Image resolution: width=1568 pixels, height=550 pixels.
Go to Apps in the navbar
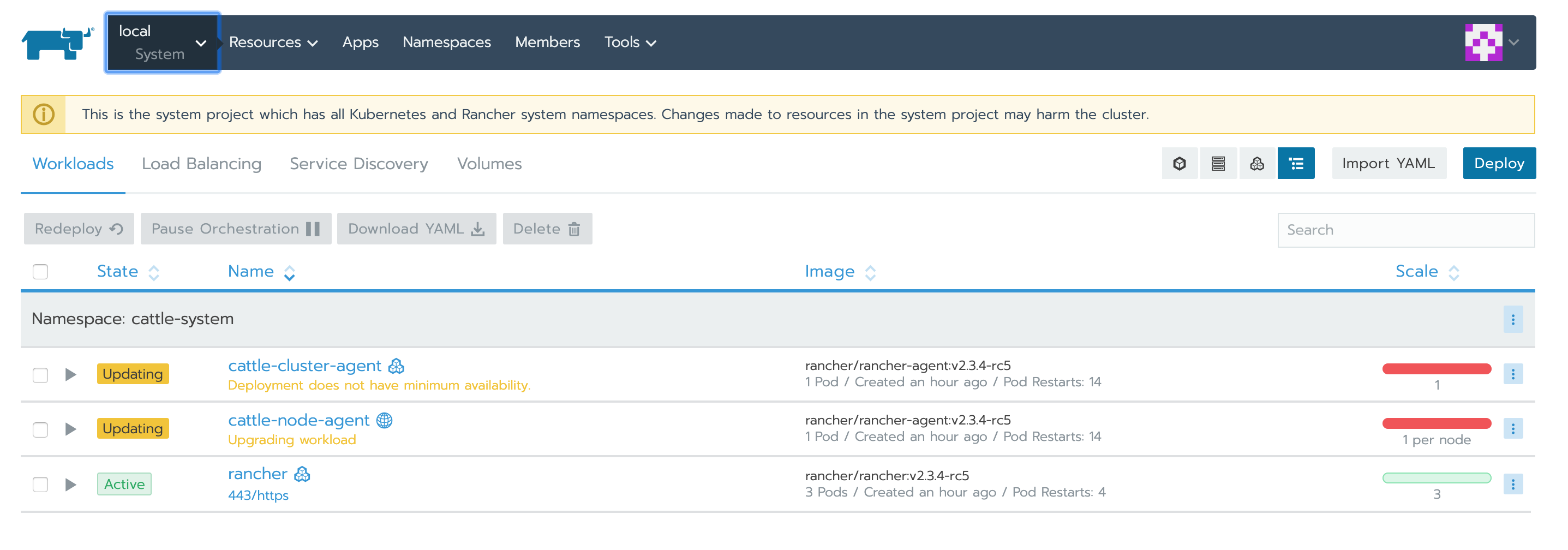pos(360,43)
